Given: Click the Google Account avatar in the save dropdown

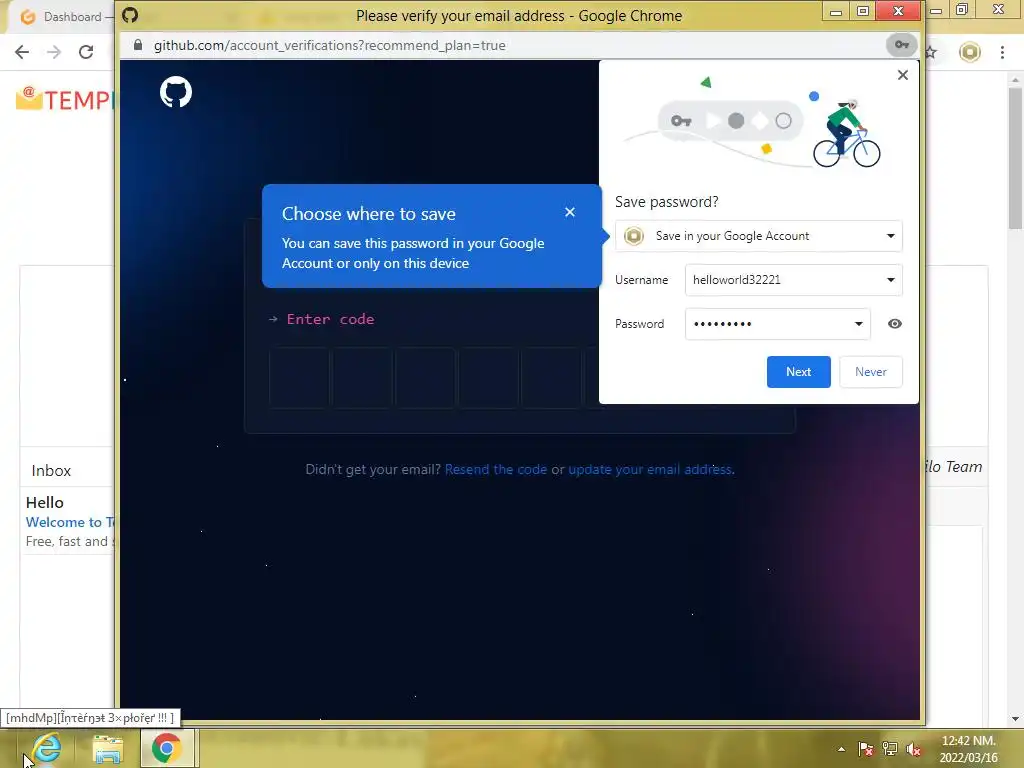Looking at the screenshot, I should pyautogui.click(x=633, y=236).
